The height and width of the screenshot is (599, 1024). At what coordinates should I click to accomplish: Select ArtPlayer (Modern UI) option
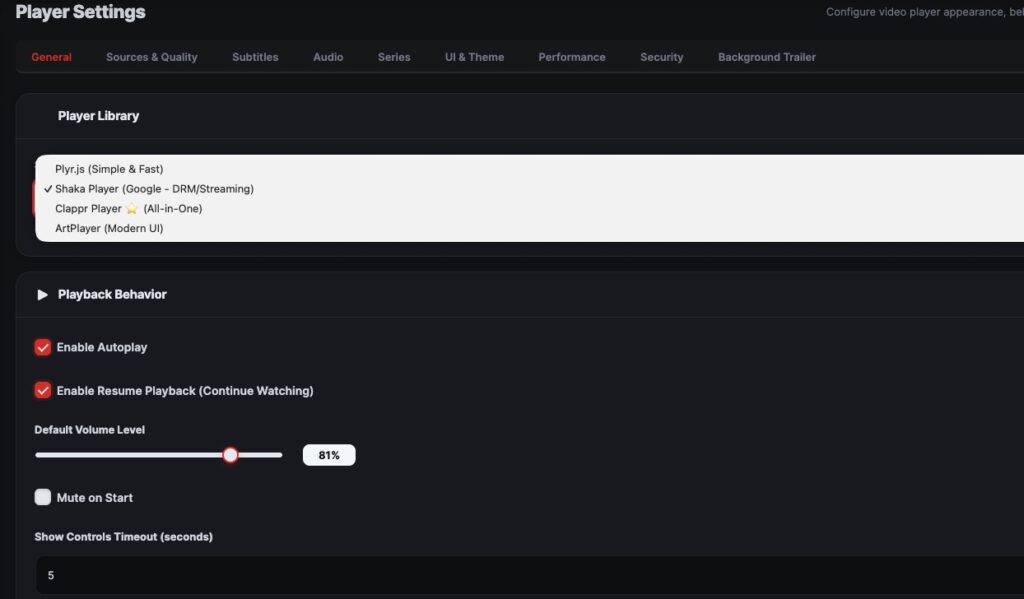109,229
